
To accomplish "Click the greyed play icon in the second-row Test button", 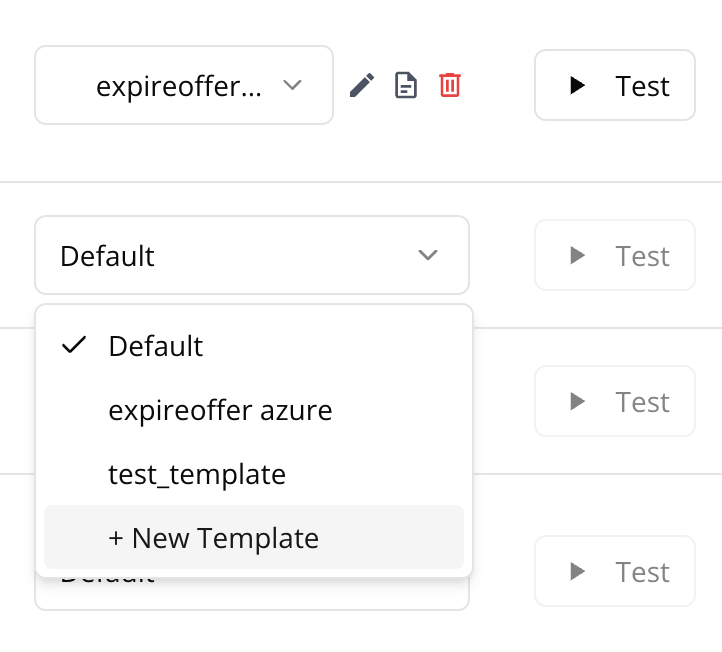I will coord(577,256).
